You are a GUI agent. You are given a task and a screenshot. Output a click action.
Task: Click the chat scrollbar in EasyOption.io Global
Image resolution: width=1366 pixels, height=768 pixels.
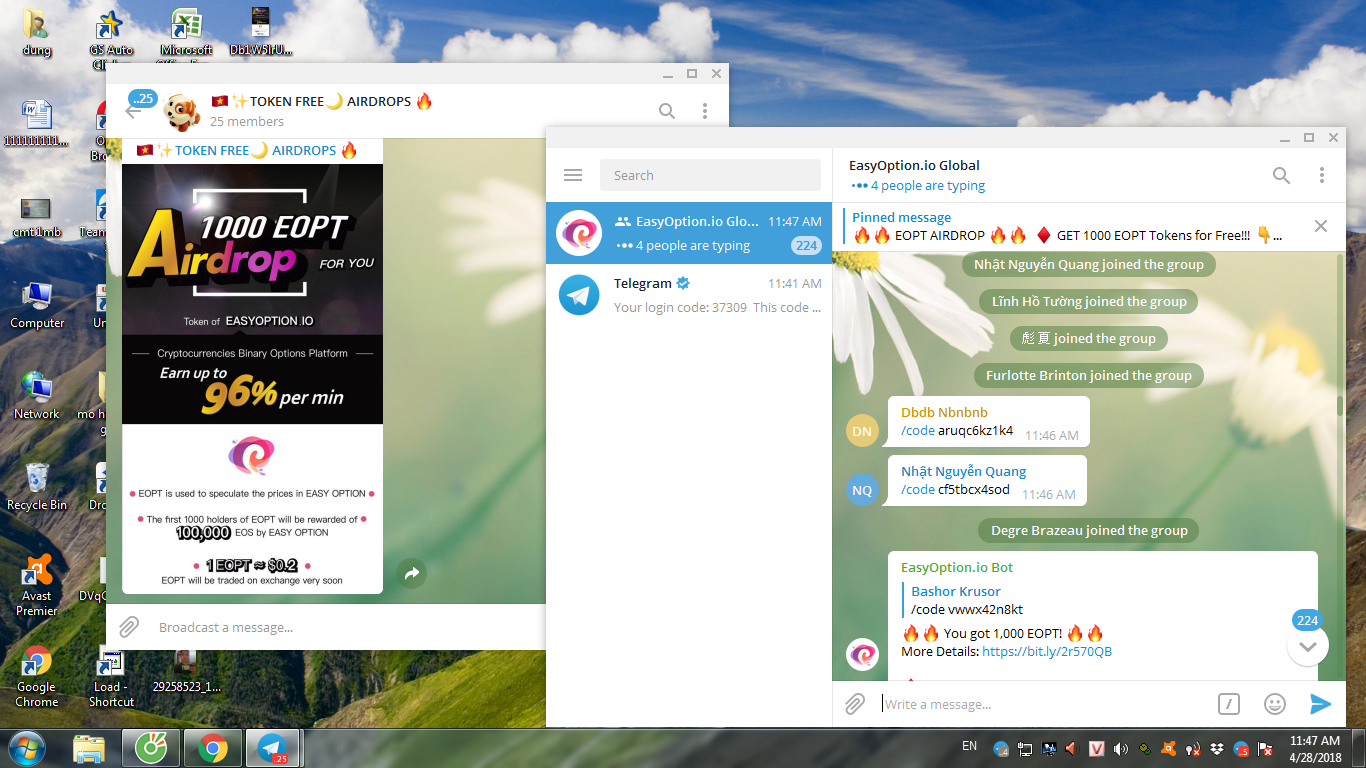click(1341, 405)
